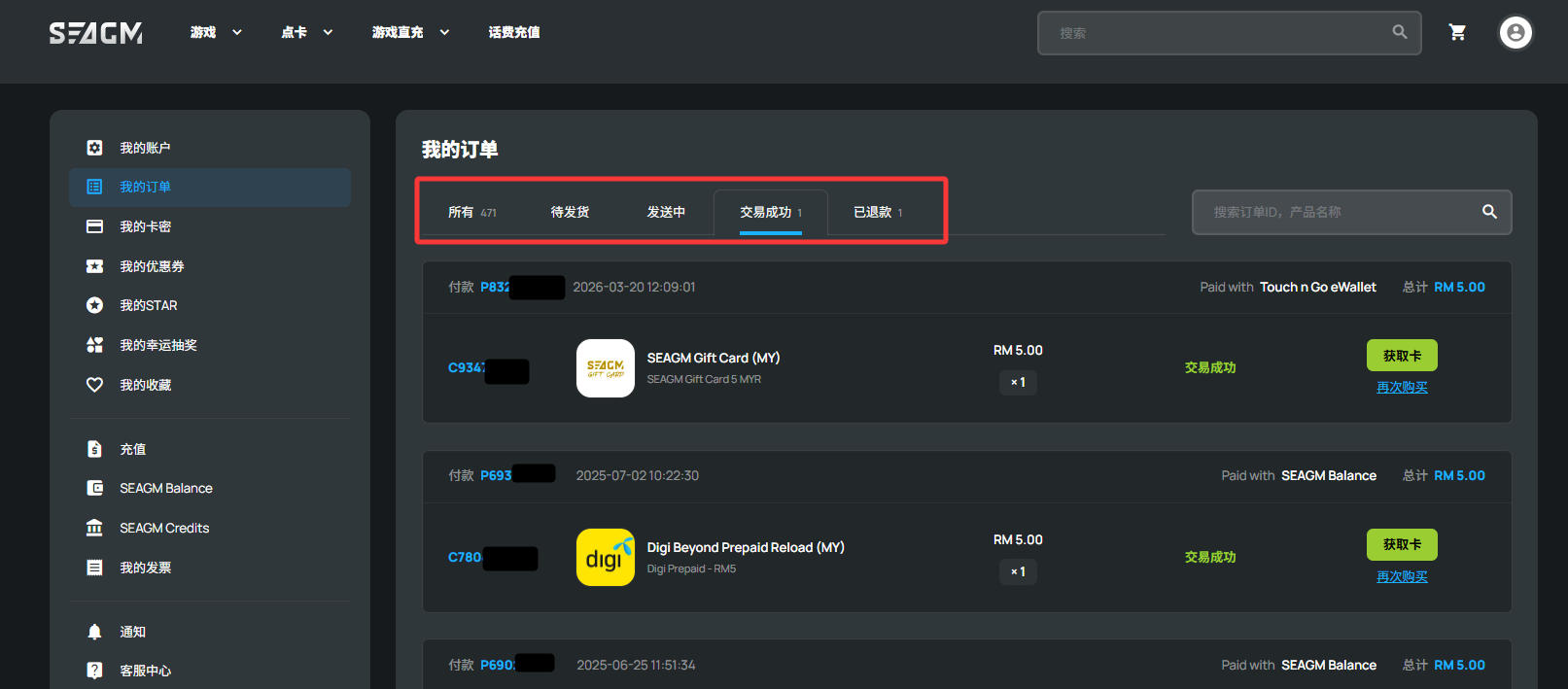The height and width of the screenshot is (689, 1568).
Task: Expand the 游戏直充 dropdown menu
Action: (410, 32)
